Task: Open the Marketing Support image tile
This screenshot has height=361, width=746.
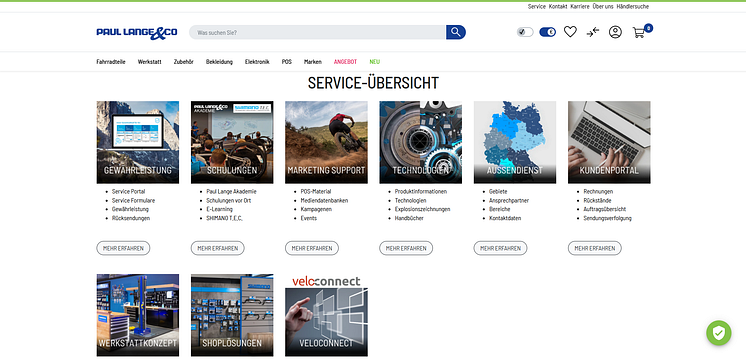Action: click(326, 142)
